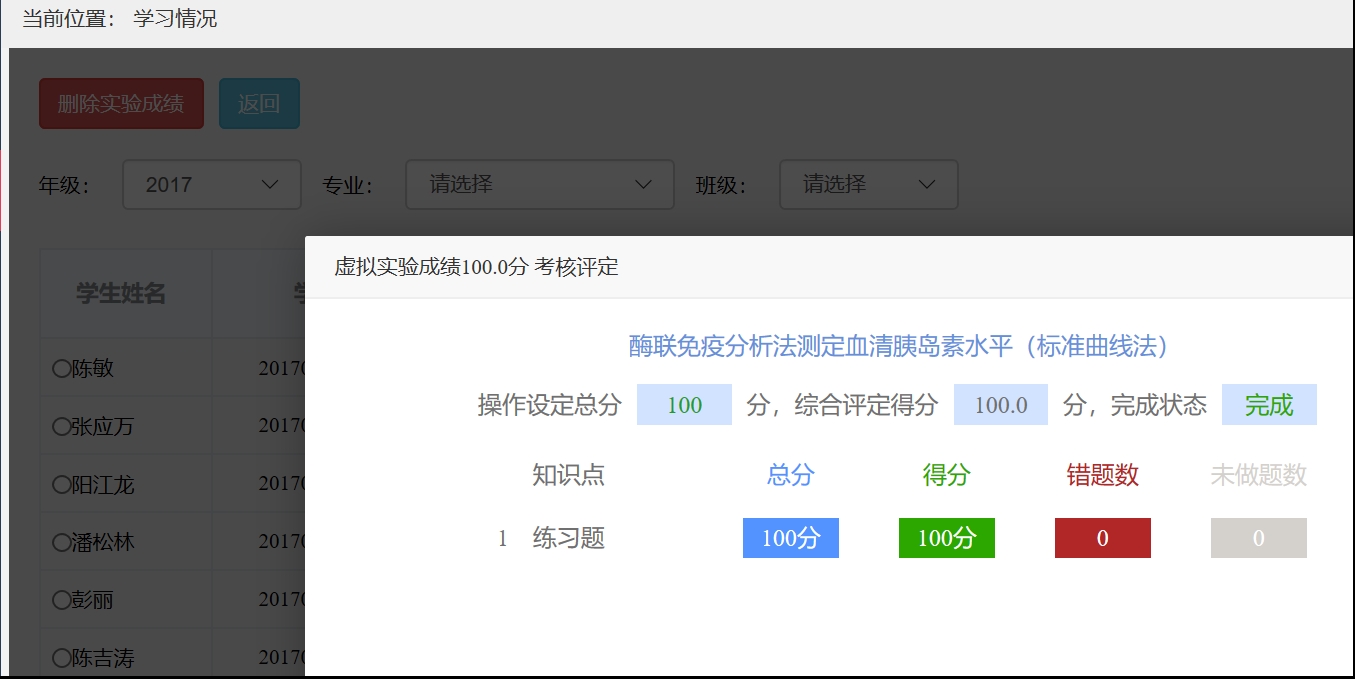This screenshot has width=1355, height=679.
Task: Click the 返回 button
Action: click(x=259, y=104)
